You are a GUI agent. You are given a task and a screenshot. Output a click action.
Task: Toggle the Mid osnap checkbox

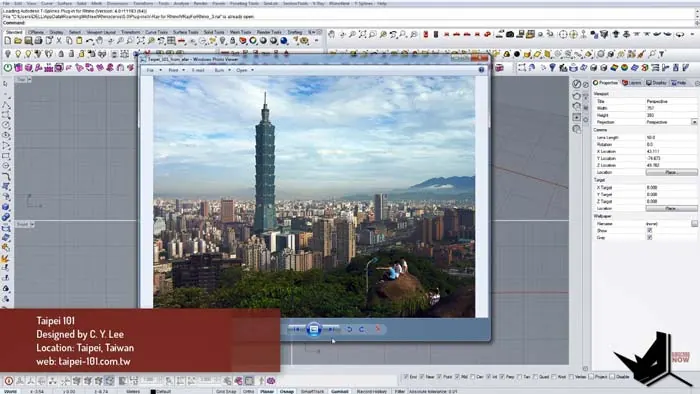(x=458, y=377)
